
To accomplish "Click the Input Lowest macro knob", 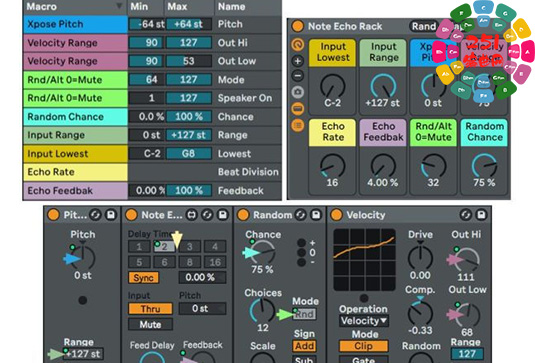I will [333, 86].
